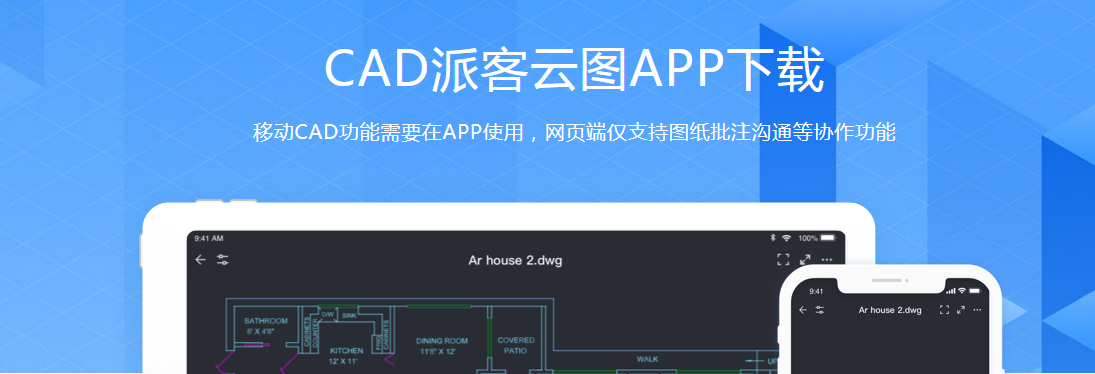Click the KITCHEN room label in drawing
The width and height of the screenshot is (1095, 374).
346,350
